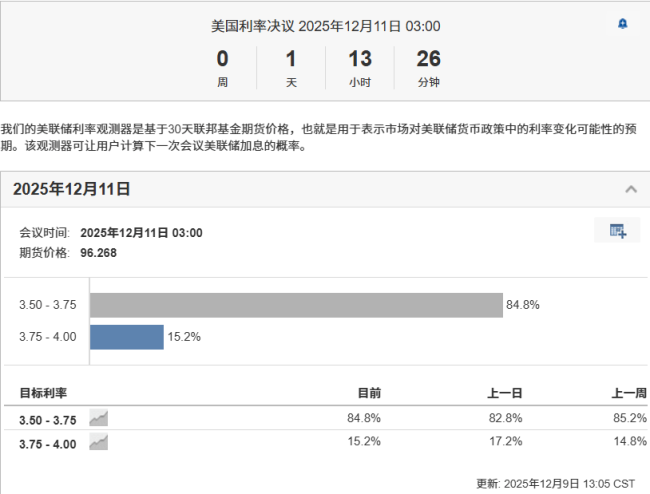Open the chart icon for 3.75 - 4.00
Viewport: 650px width, 494px height.
pos(98,441)
